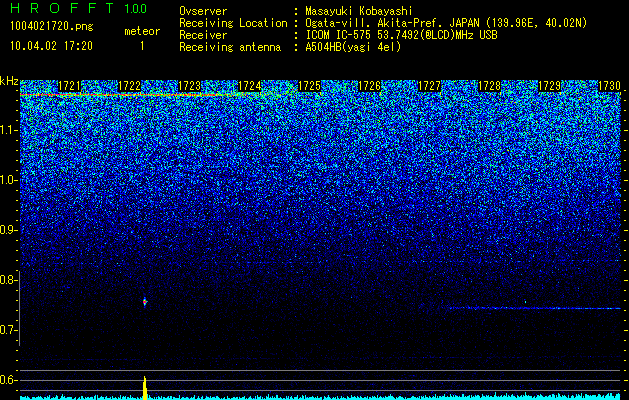
Task: Click the horizontal blue signal line near 0.75 kHz
Action: click(535, 308)
